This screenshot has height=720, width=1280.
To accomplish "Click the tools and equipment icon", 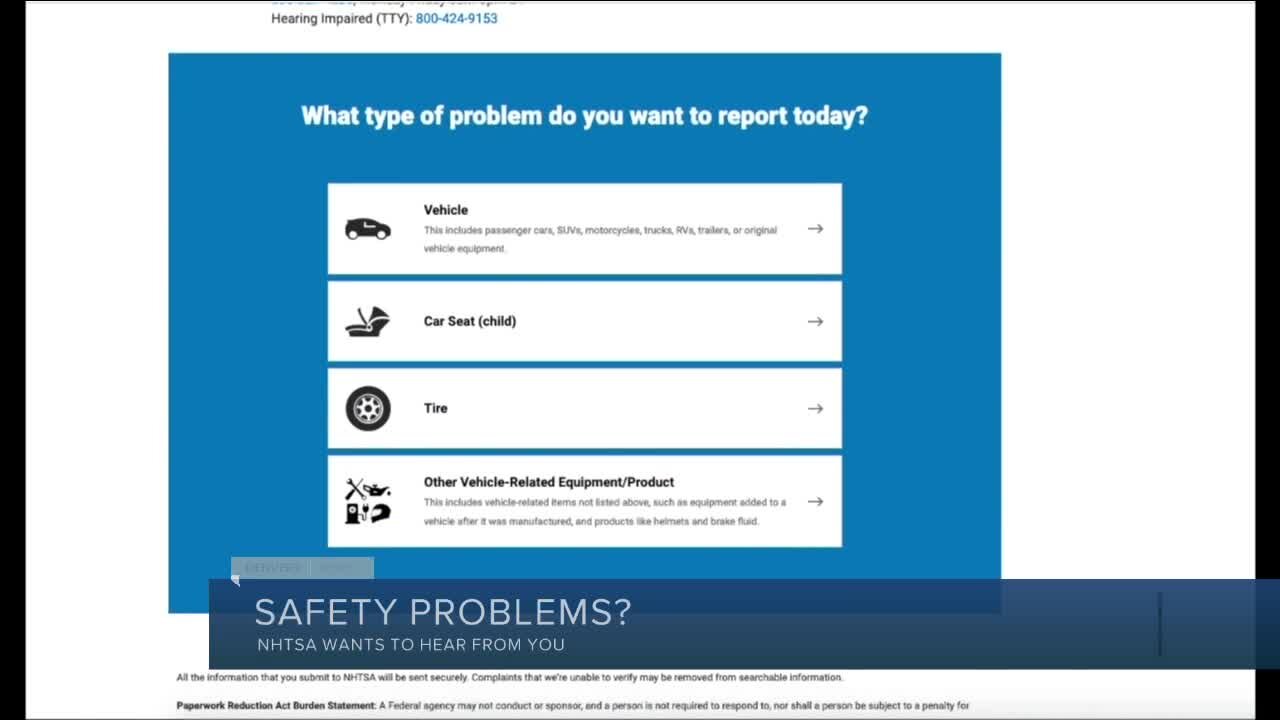I will coord(368,501).
